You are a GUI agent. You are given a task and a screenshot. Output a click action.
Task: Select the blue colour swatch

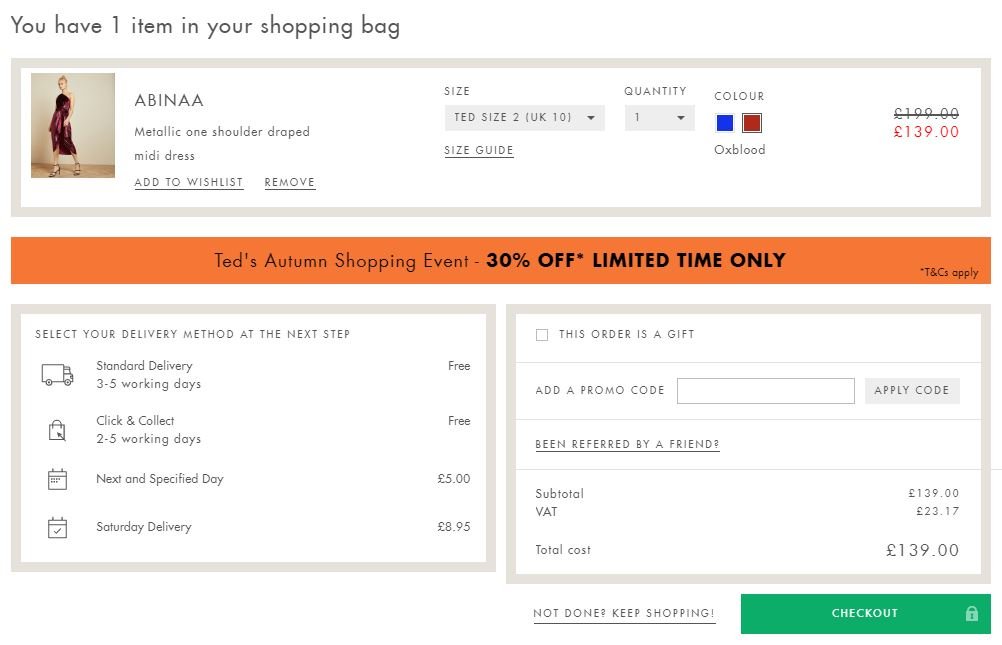725,123
